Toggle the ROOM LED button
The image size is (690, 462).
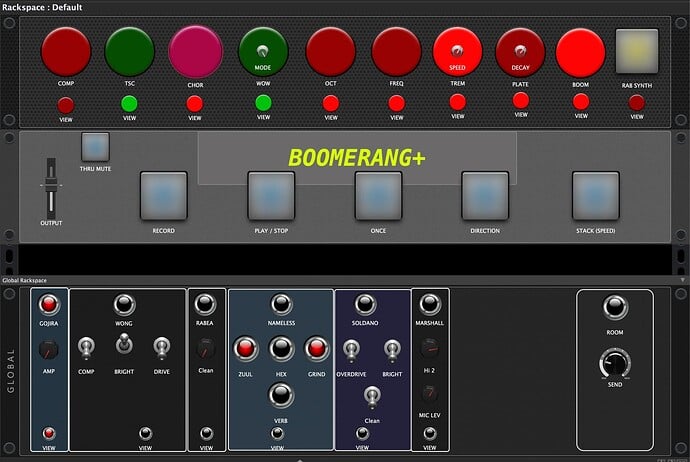coord(615,307)
